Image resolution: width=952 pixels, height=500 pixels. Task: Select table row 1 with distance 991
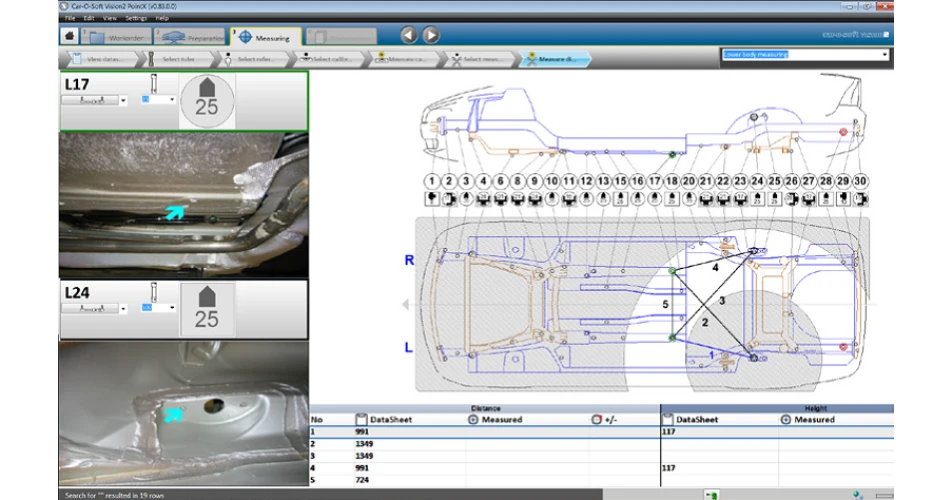tap(601, 431)
